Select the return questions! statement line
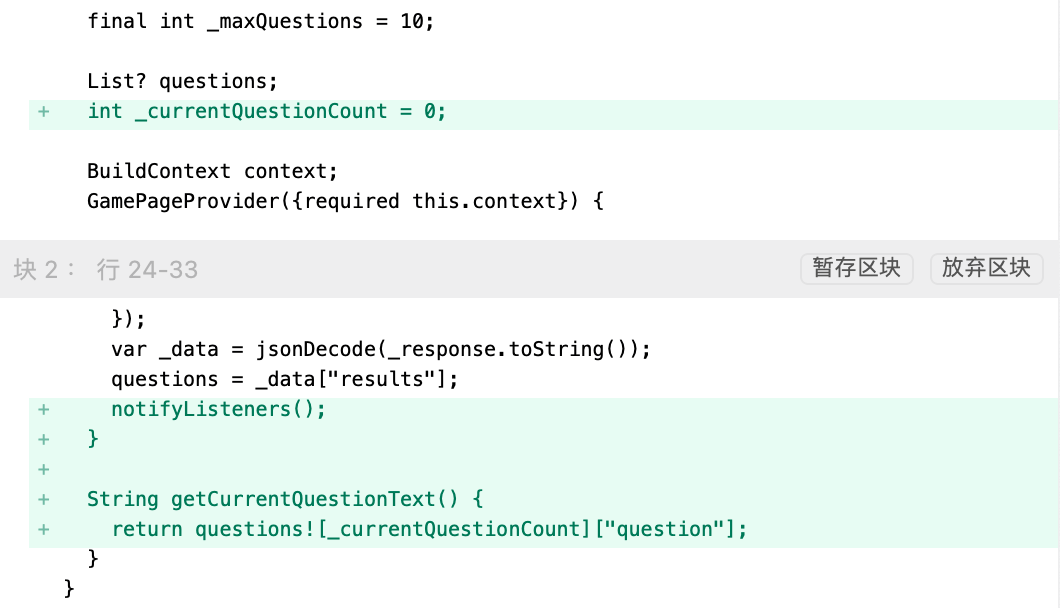 [x=429, y=529]
